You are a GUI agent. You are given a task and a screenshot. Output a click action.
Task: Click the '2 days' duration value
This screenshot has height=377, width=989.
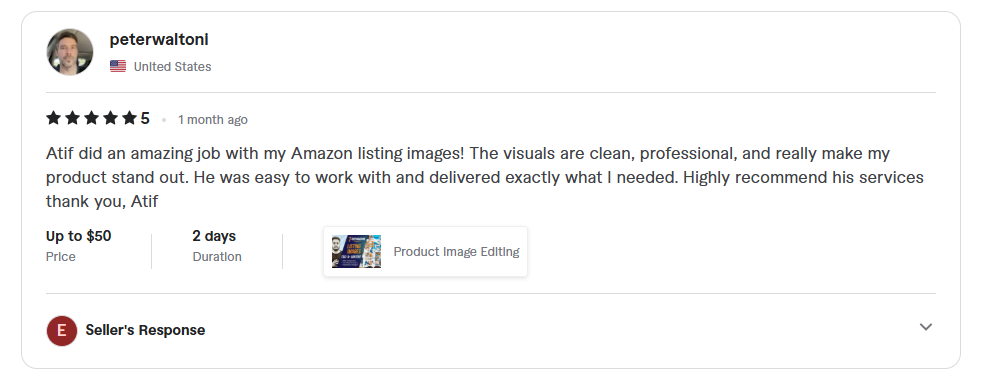pyautogui.click(x=214, y=236)
